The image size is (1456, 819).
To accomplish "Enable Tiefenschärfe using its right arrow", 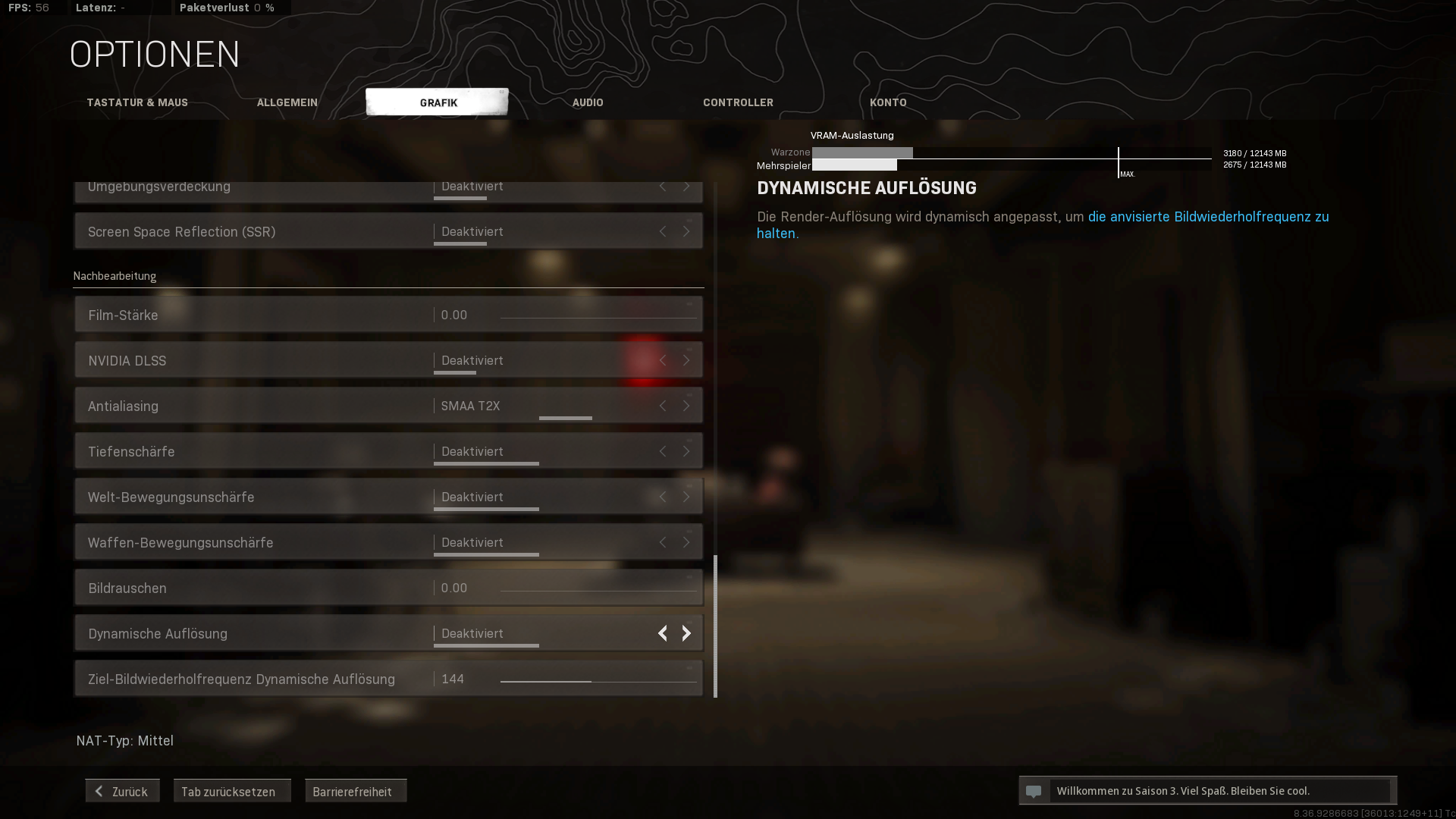I will pyautogui.click(x=686, y=451).
